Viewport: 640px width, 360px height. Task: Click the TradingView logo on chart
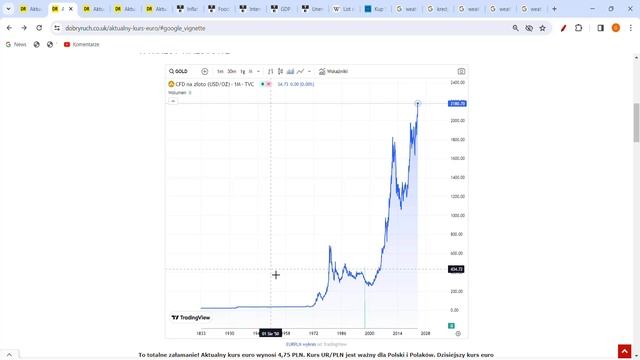(191, 318)
